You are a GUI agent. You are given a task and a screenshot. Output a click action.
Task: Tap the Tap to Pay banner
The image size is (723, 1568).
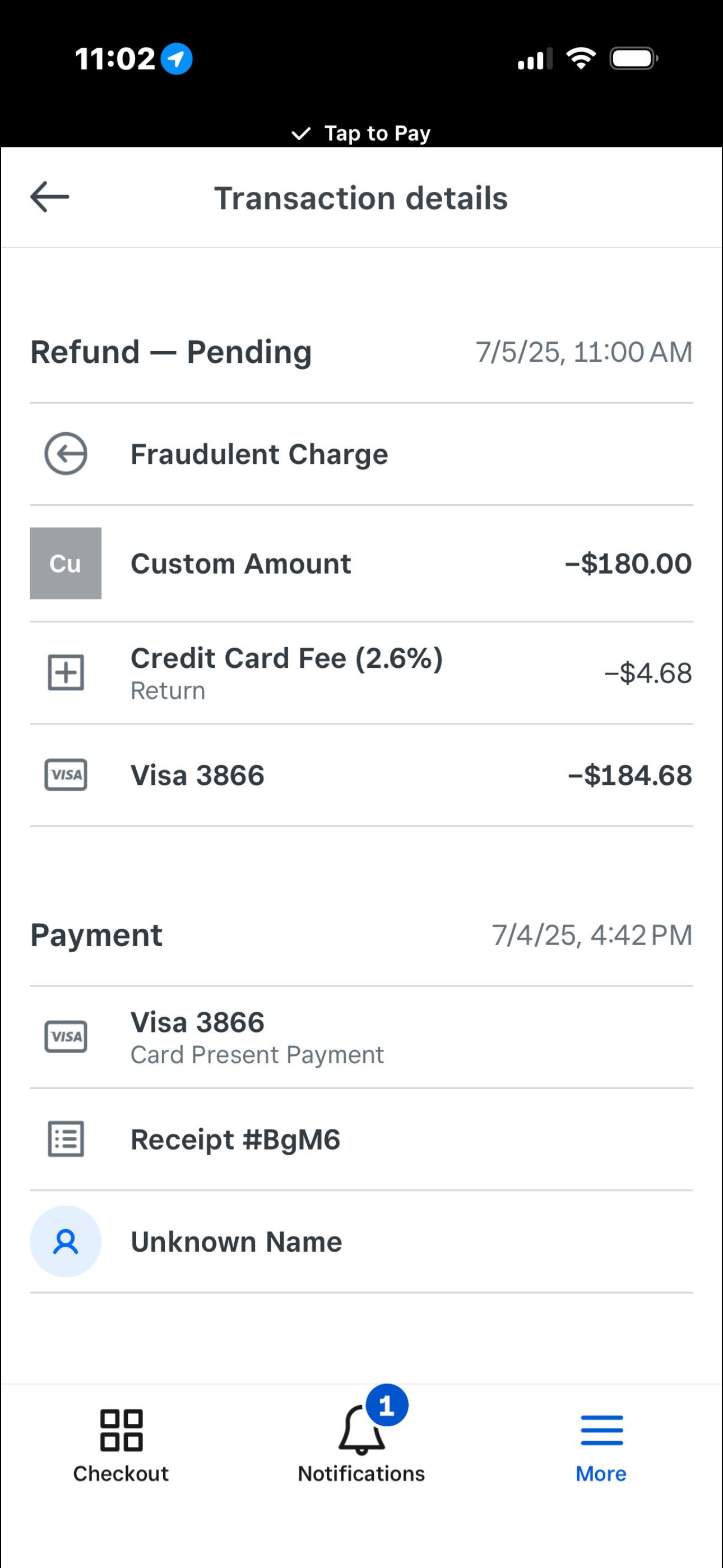(x=361, y=133)
